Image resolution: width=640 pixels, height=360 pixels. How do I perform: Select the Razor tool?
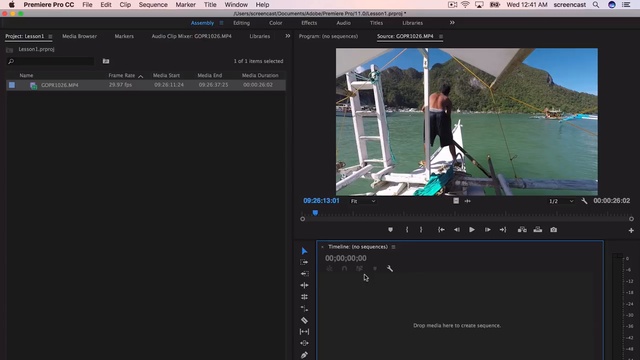click(x=304, y=320)
